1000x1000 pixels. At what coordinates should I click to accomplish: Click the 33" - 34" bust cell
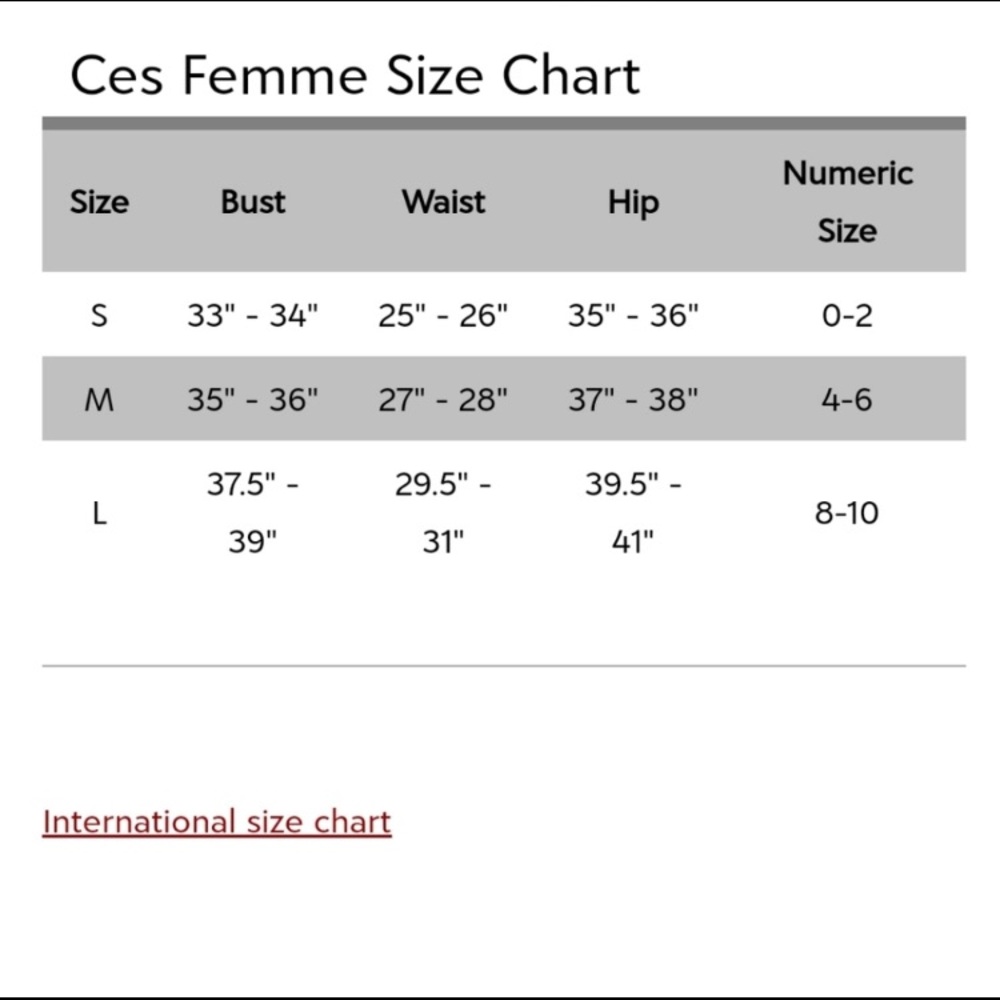pos(253,315)
